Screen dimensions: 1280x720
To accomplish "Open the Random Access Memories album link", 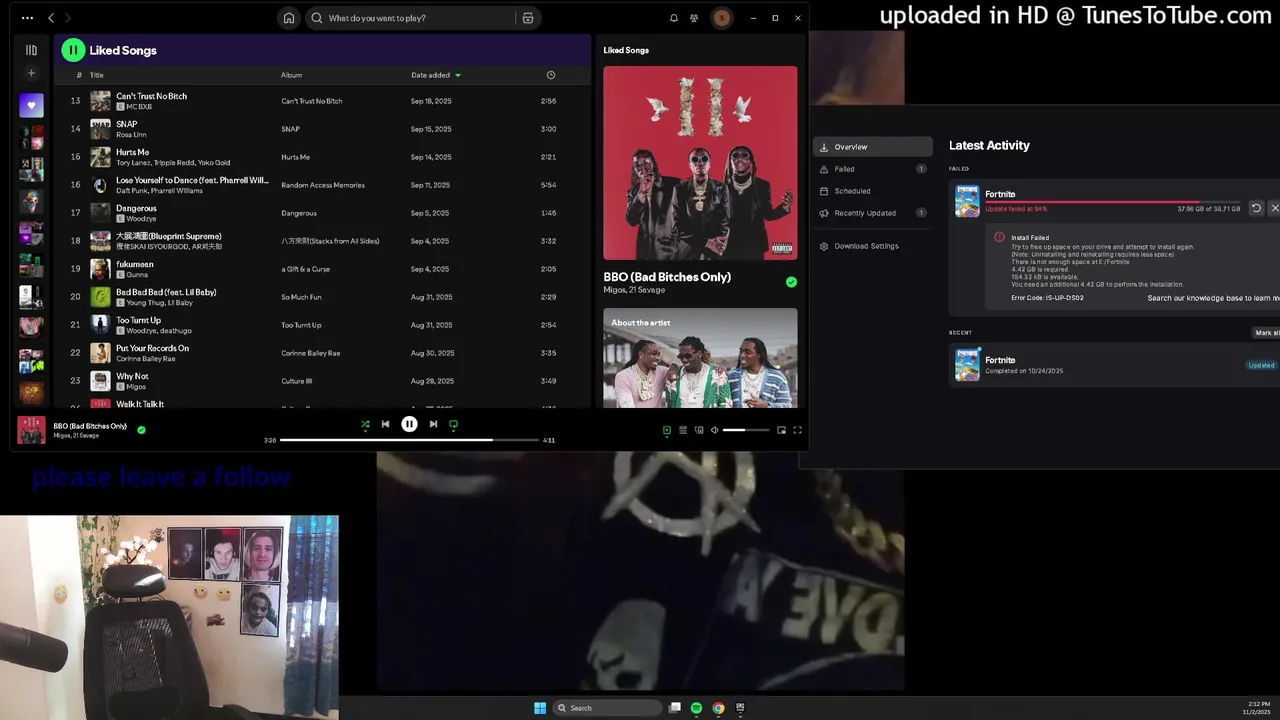I will 322,185.
